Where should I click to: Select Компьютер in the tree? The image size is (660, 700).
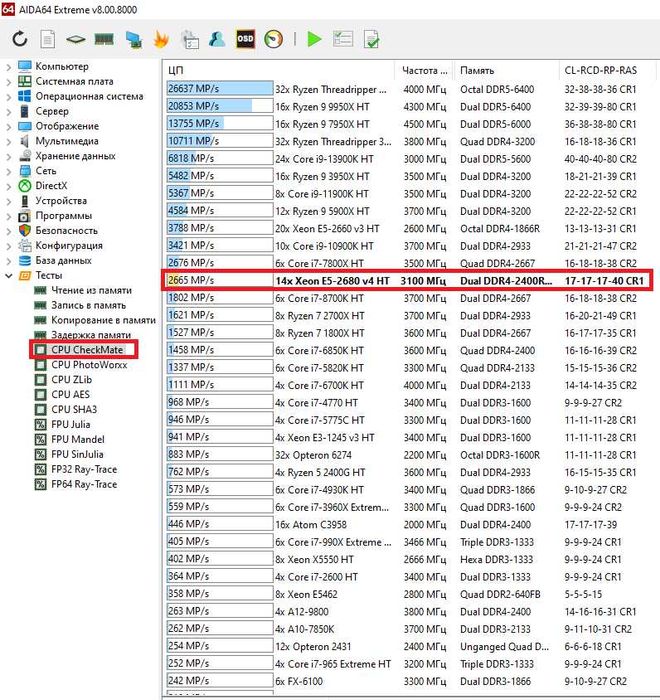(62, 66)
